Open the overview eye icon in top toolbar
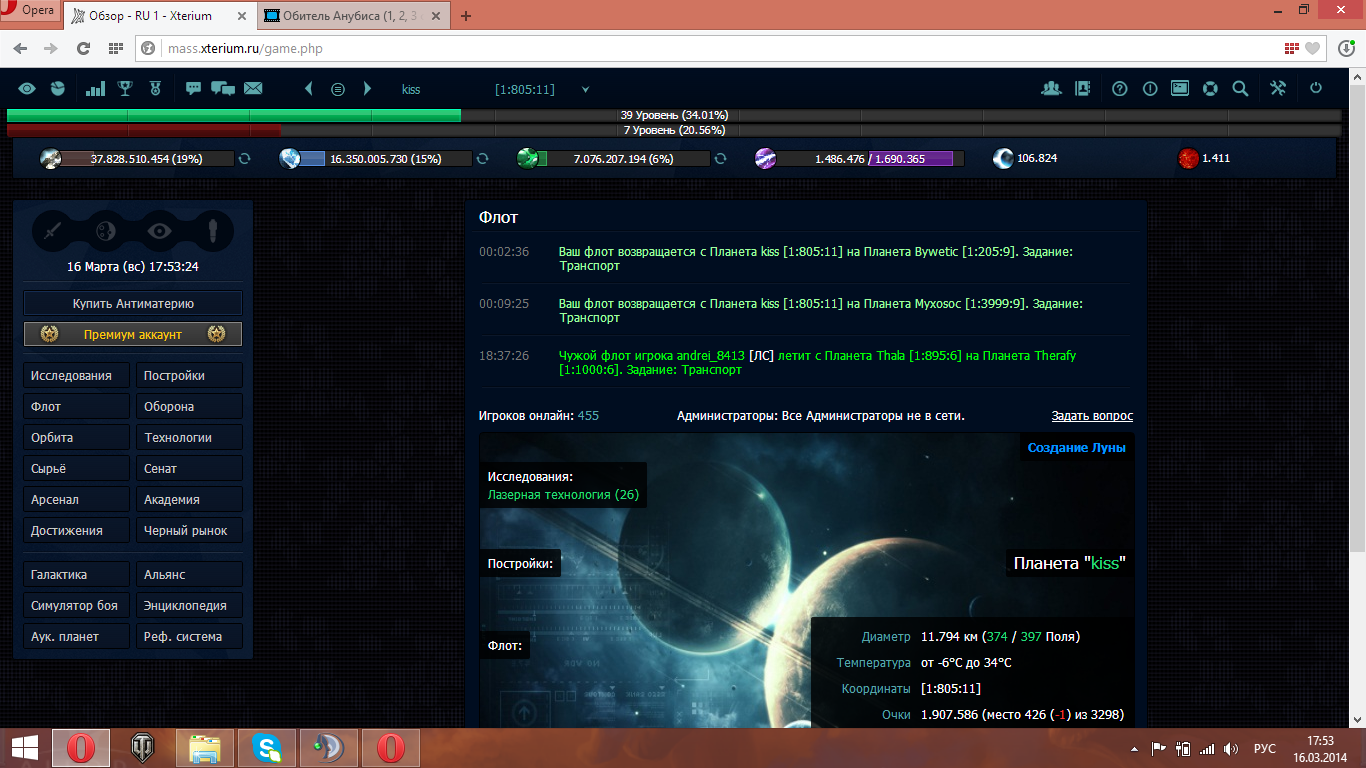1366x768 pixels. click(x=27, y=89)
